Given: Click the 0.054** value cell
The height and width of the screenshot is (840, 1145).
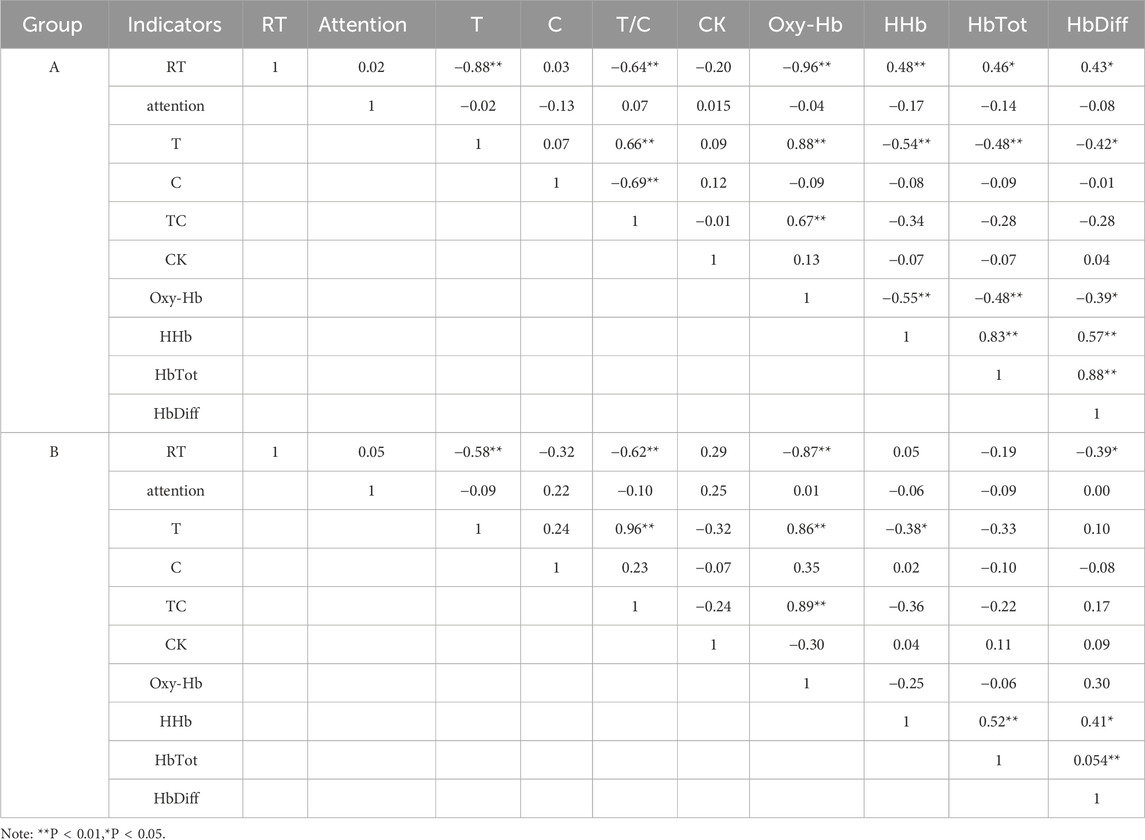Looking at the screenshot, I should (1096, 760).
